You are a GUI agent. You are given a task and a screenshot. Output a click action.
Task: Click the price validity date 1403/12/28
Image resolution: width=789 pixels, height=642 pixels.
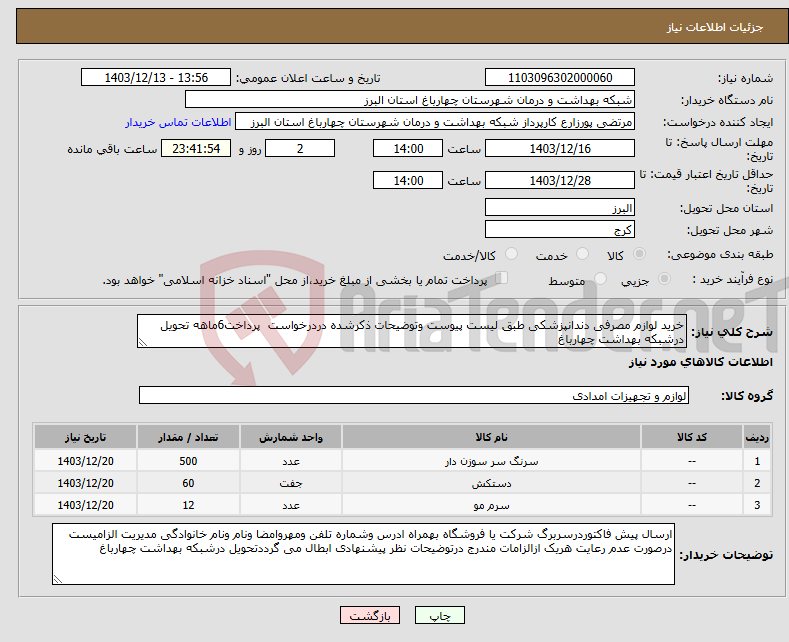(x=560, y=180)
